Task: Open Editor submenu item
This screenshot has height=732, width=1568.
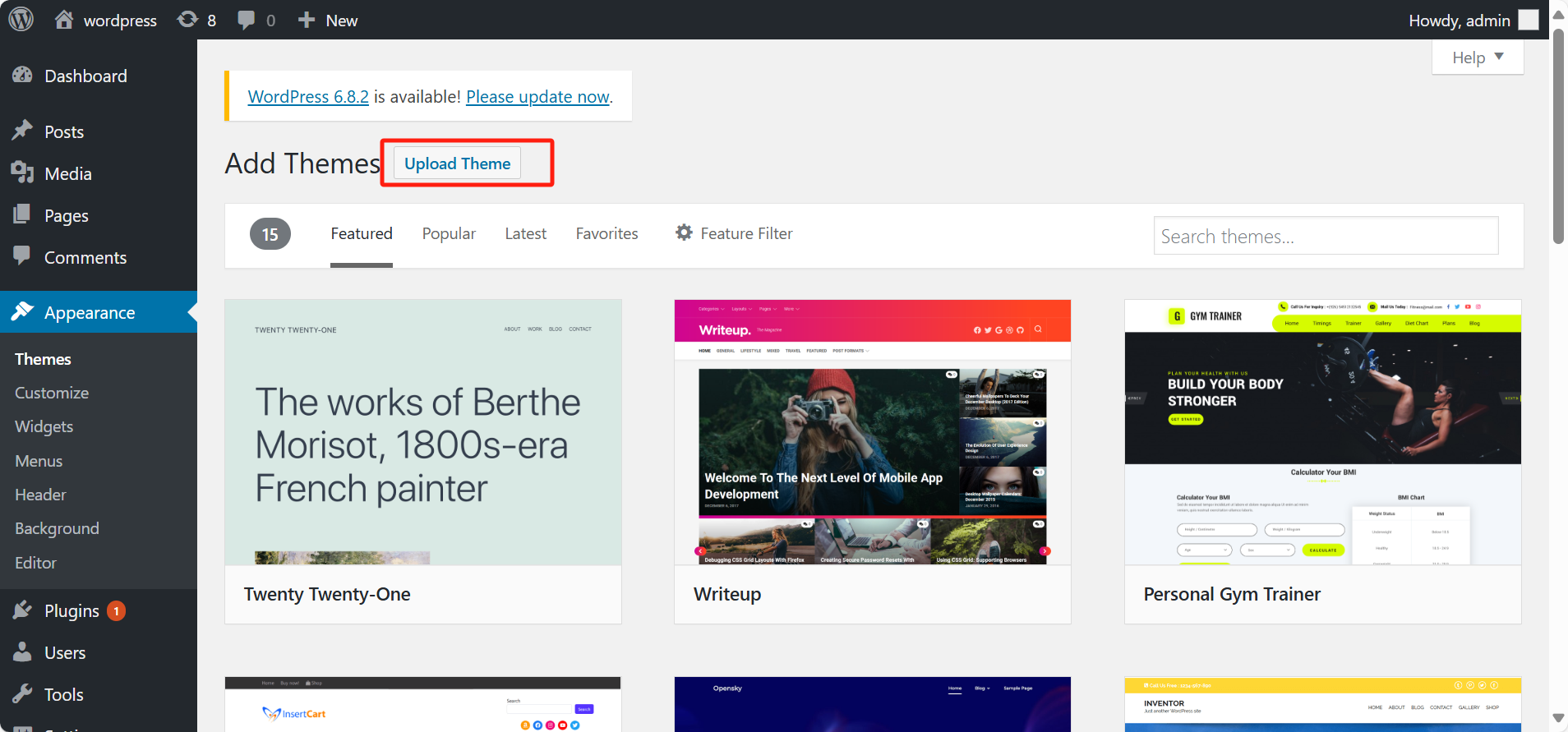Action: [35, 563]
